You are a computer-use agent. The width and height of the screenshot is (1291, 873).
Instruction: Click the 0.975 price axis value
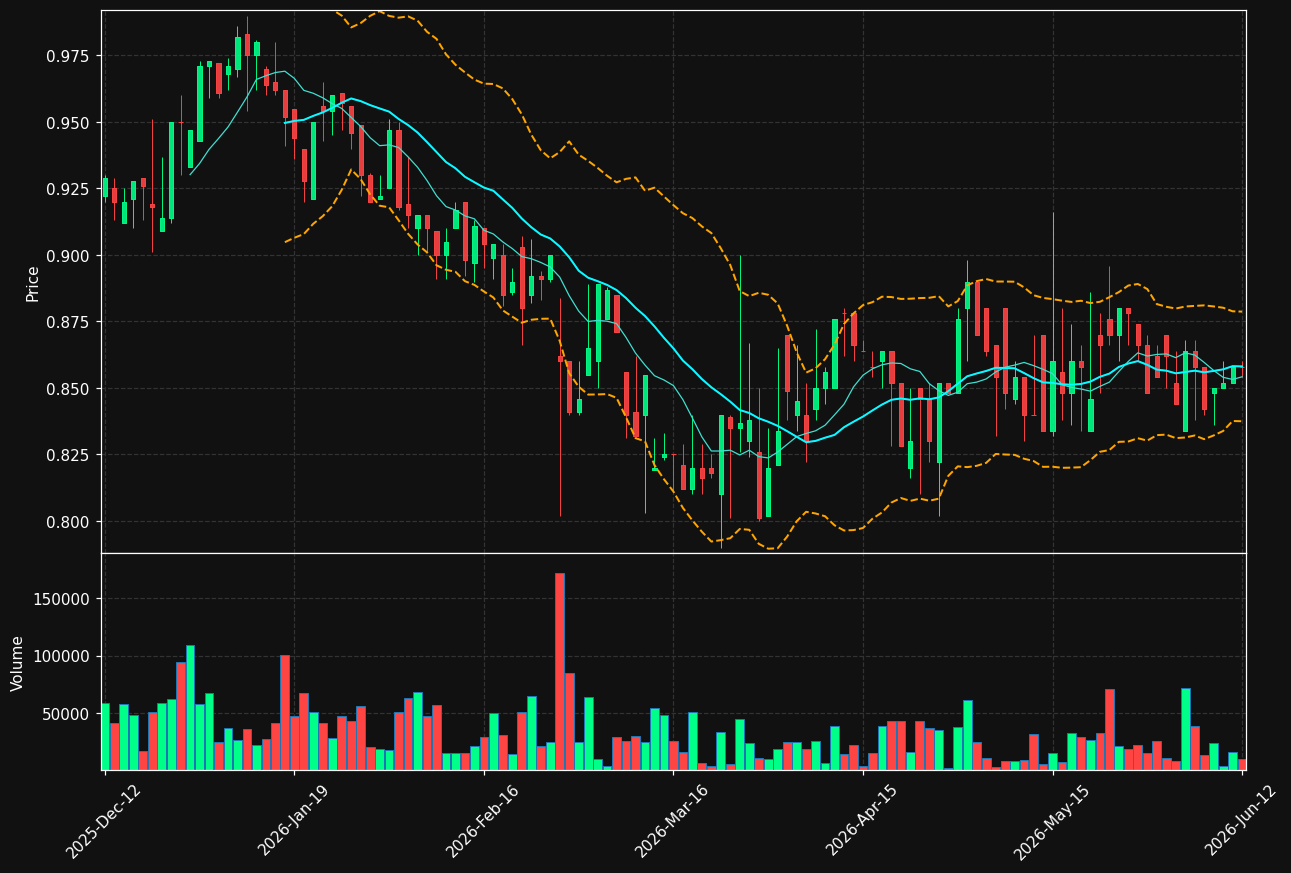69,56
